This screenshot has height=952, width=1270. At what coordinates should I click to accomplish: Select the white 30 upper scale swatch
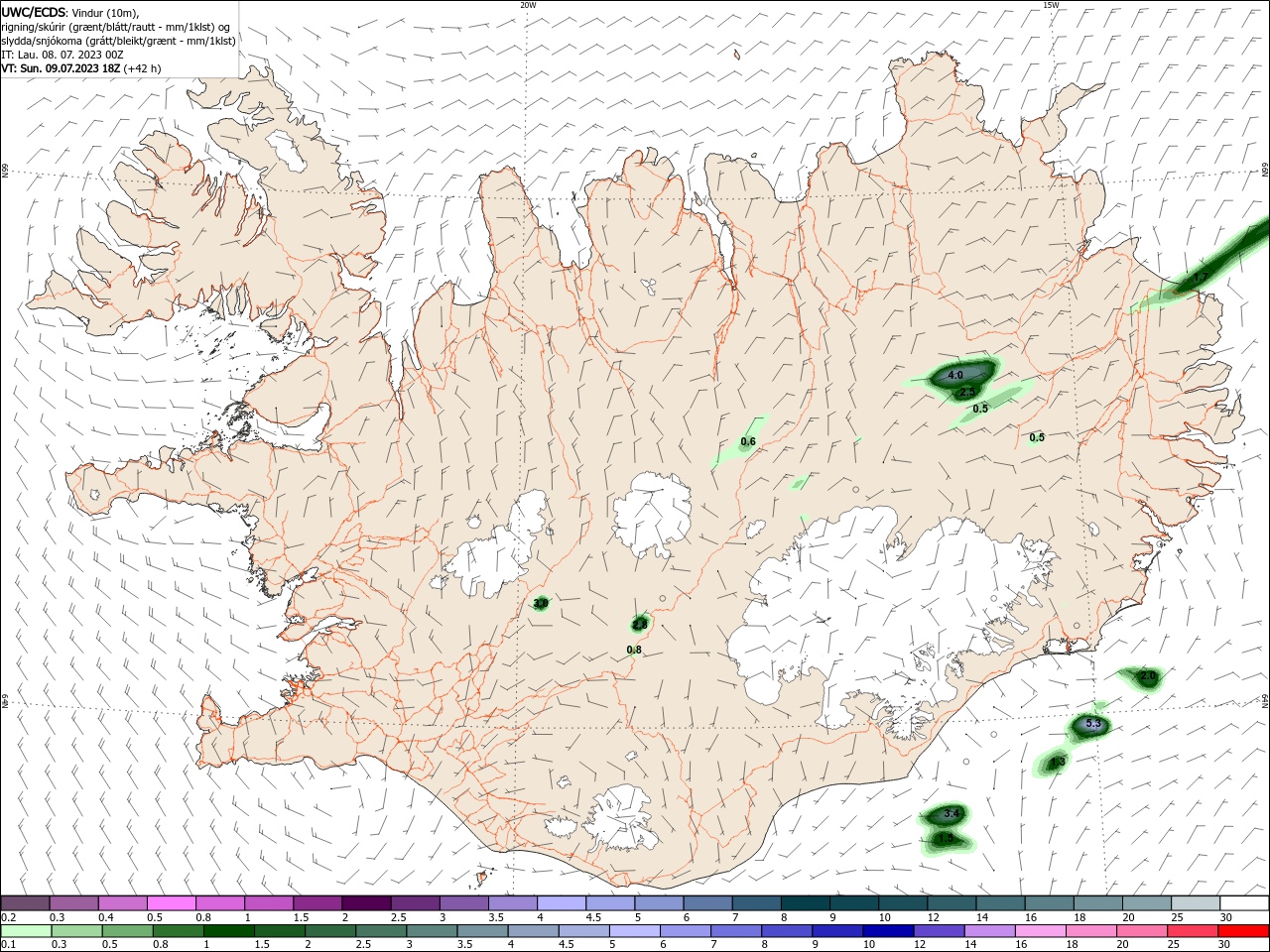pyautogui.click(x=1243, y=903)
